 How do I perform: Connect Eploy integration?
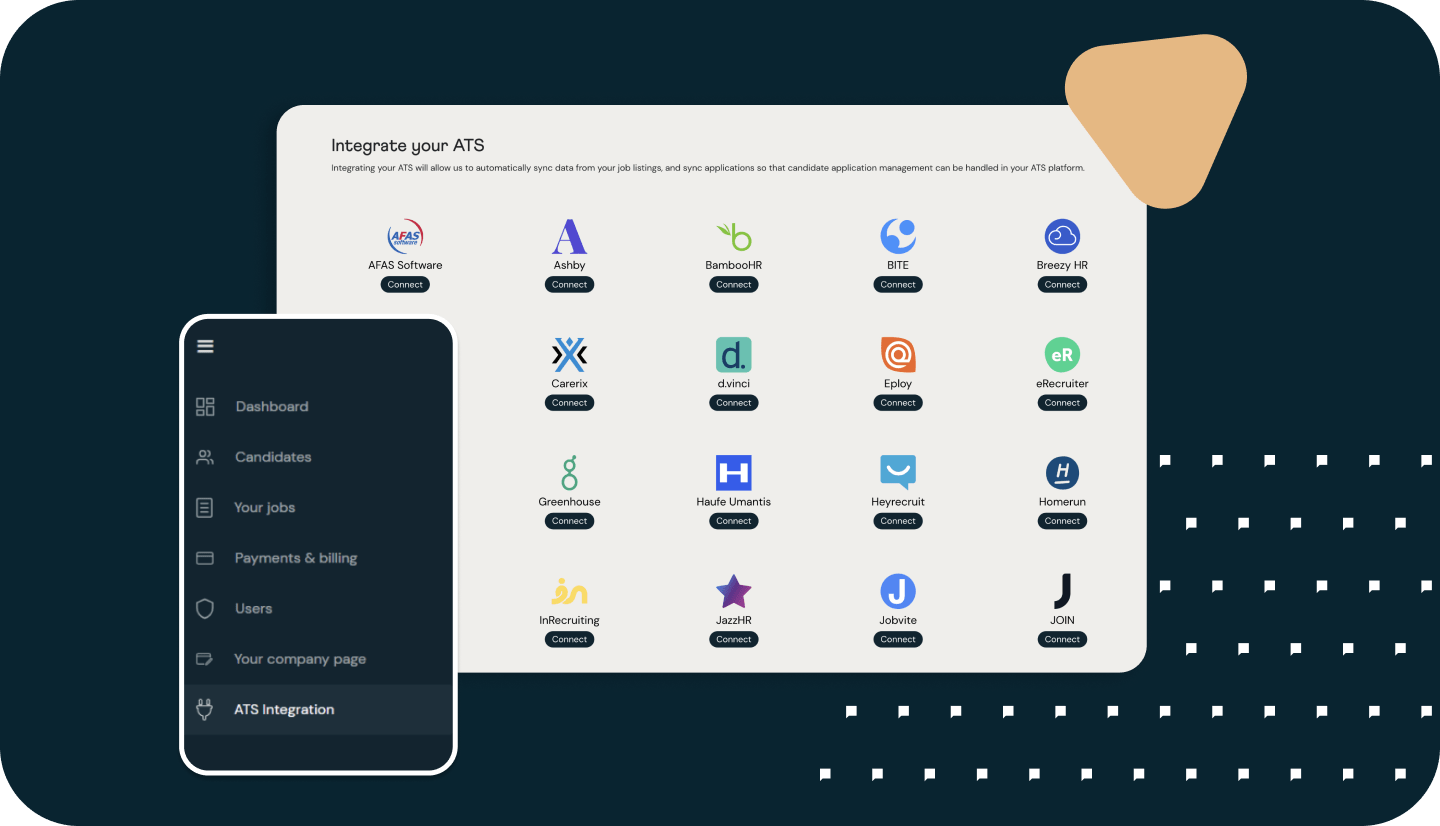point(898,402)
